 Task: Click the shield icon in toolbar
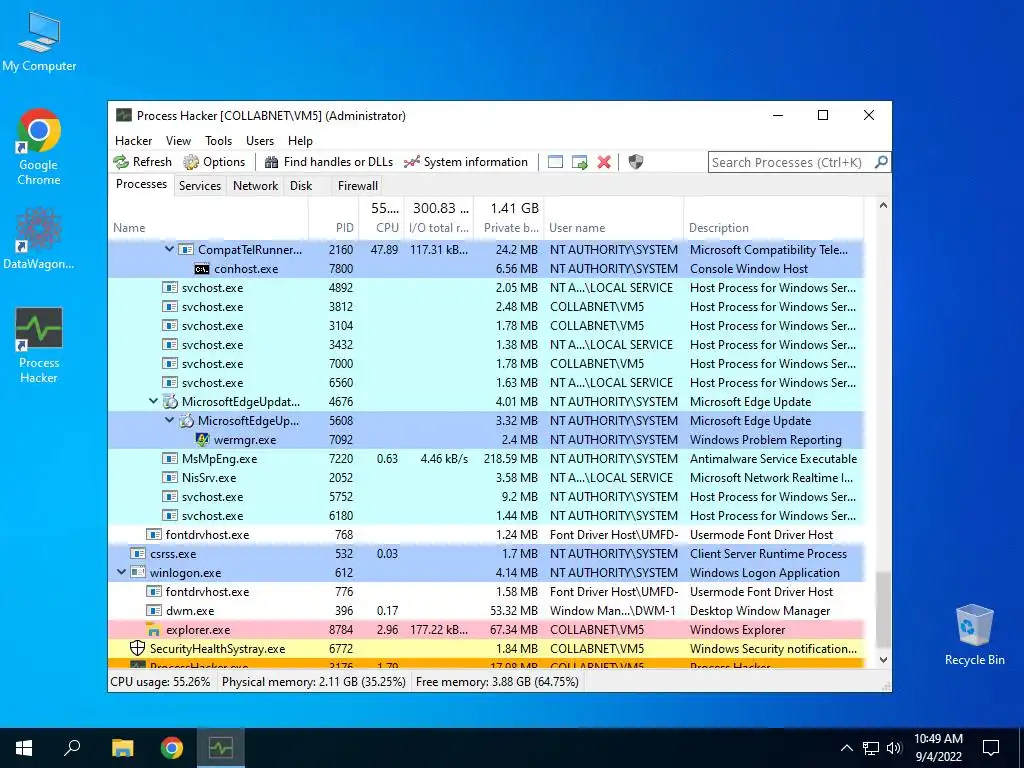click(635, 162)
